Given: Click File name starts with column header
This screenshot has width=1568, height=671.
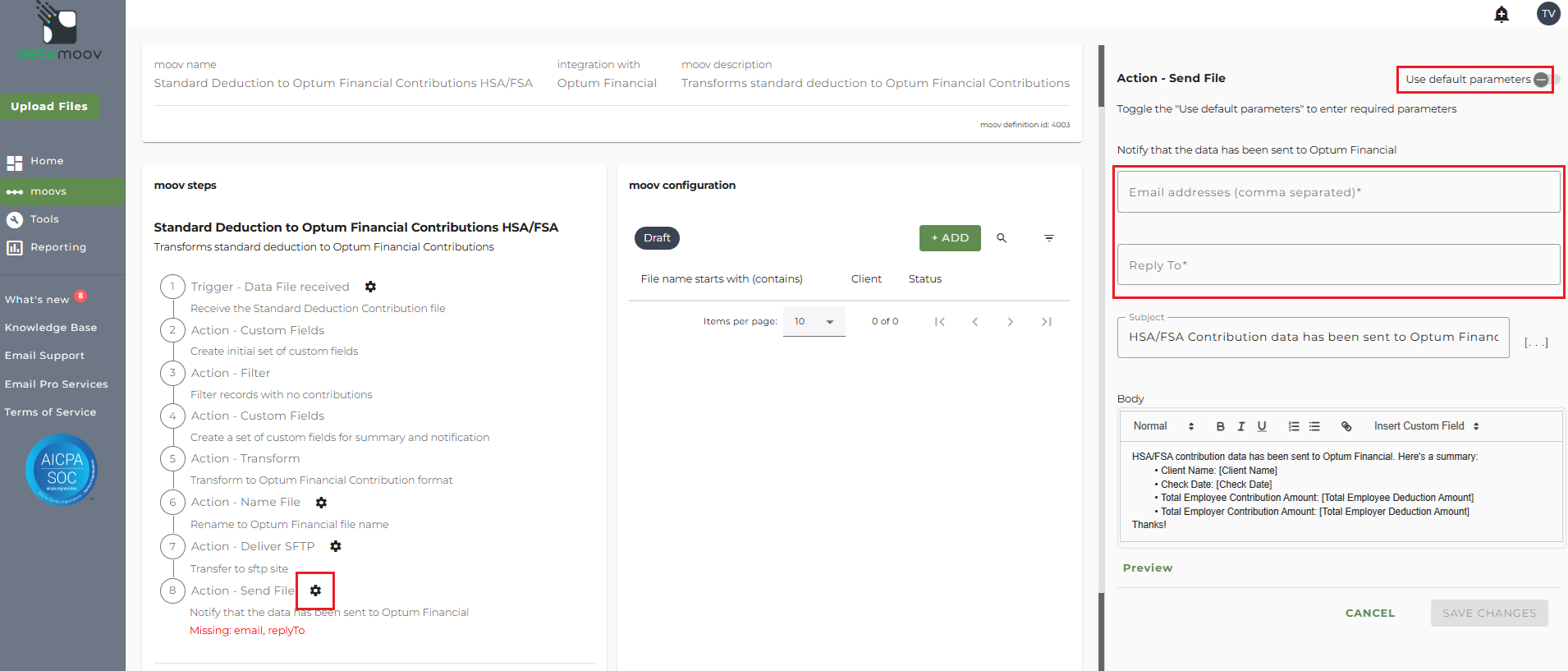Looking at the screenshot, I should tap(722, 279).
